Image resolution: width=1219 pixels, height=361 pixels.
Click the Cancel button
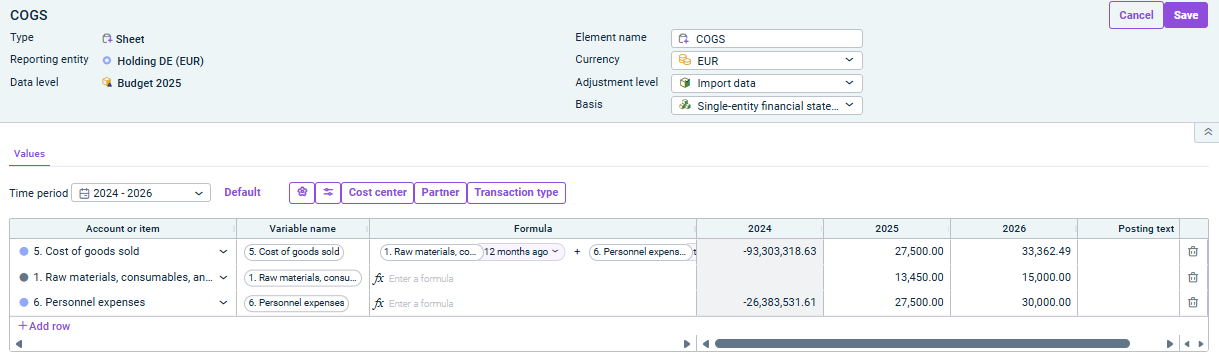point(1136,15)
